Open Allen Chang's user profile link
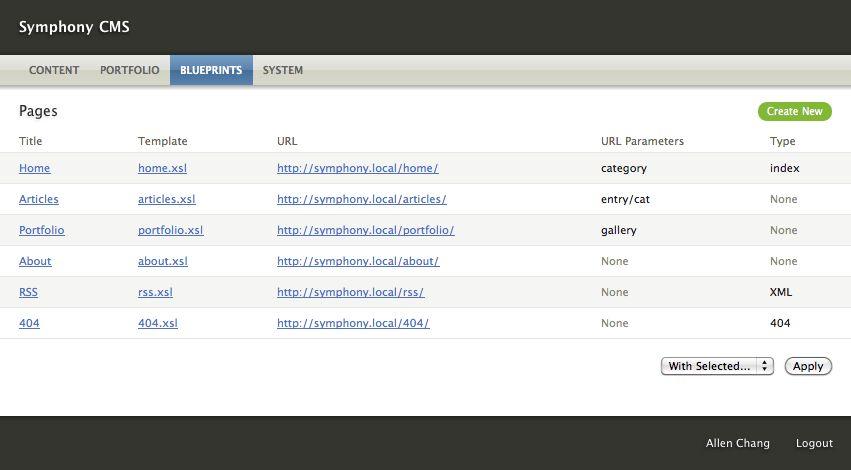The height and width of the screenshot is (470, 851). pos(738,443)
